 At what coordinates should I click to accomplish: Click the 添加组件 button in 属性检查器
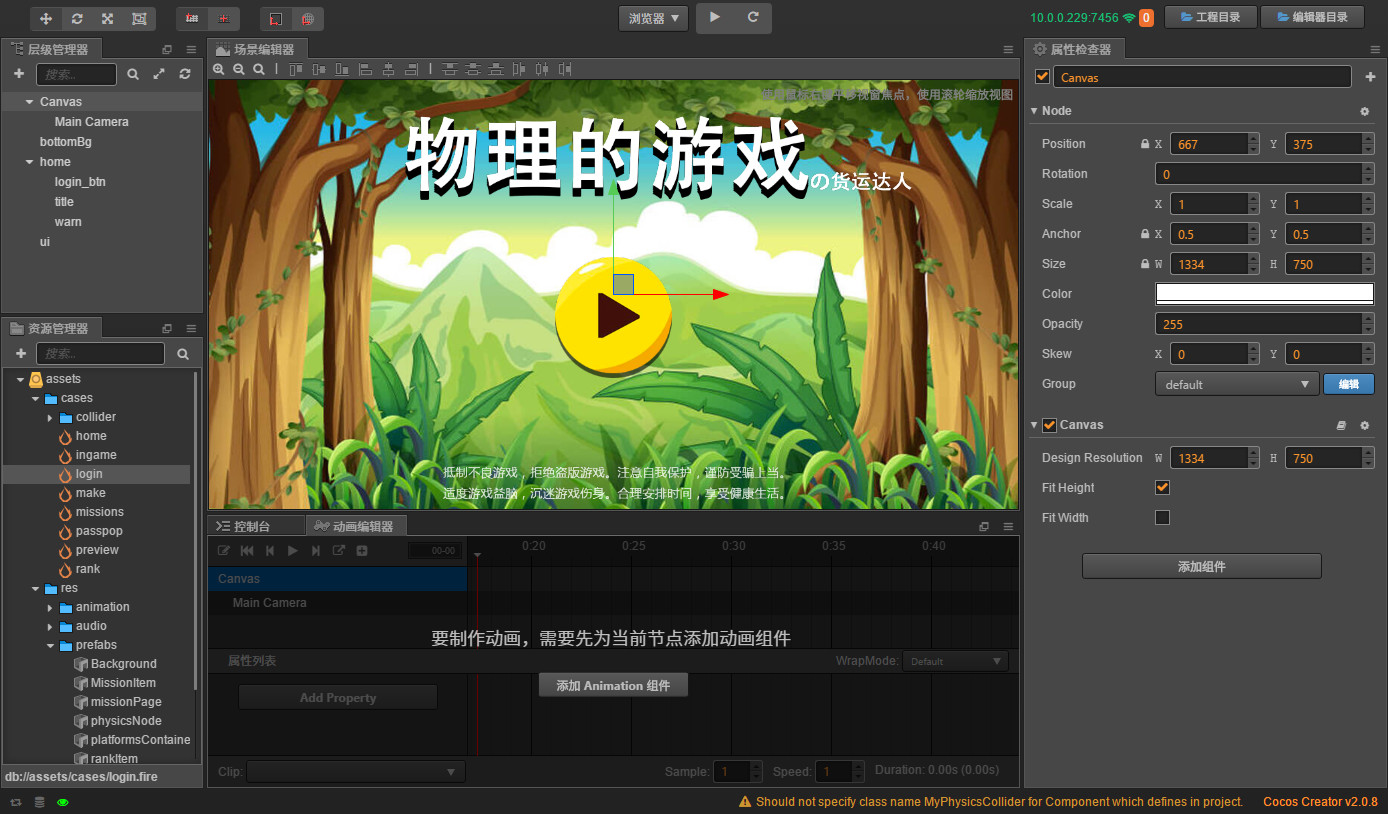tap(1201, 566)
